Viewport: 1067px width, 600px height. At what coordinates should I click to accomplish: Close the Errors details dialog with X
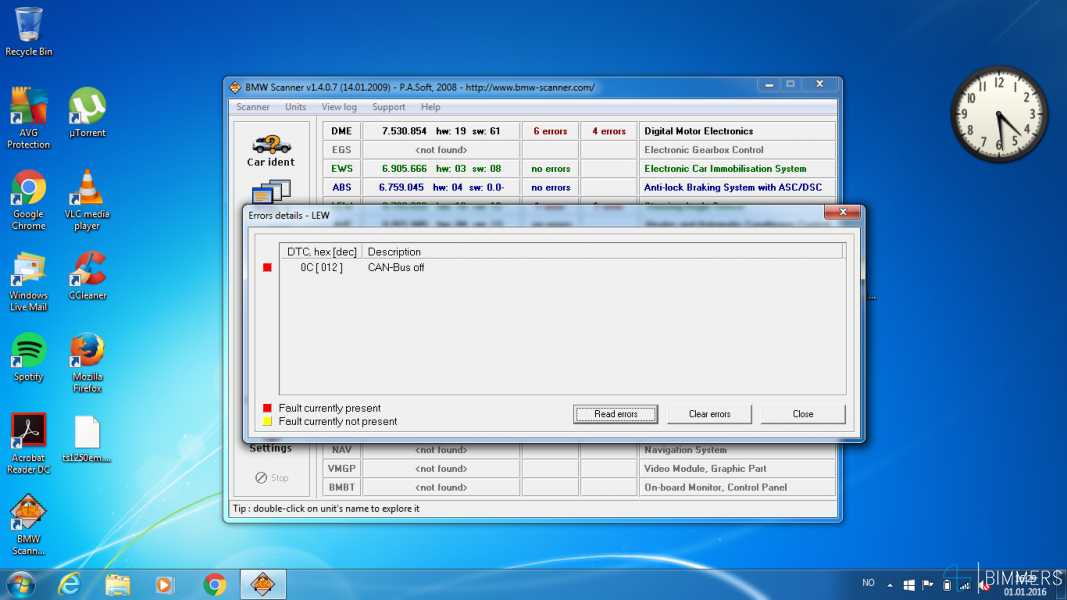[842, 212]
